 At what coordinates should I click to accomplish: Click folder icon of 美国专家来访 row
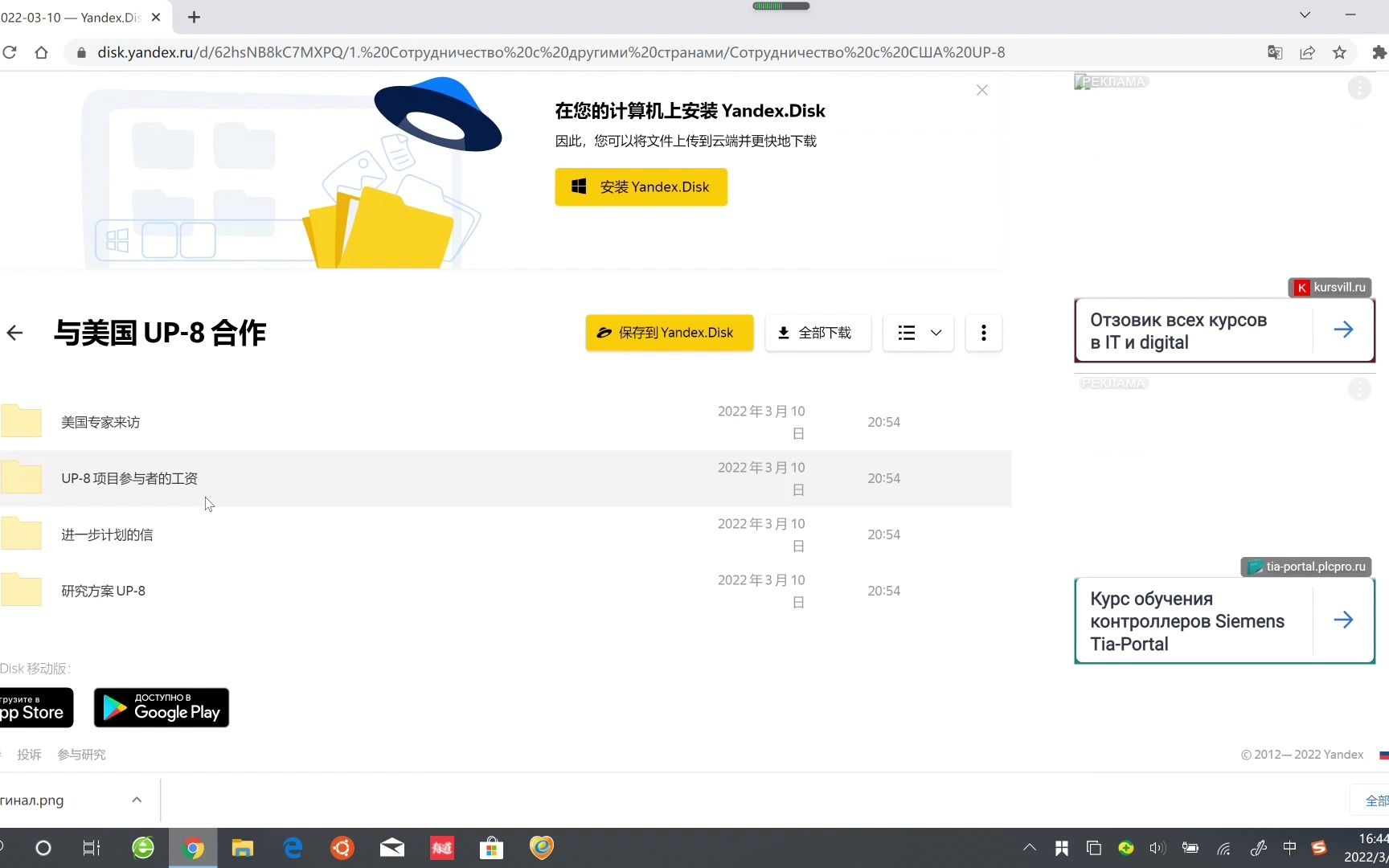click(x=21, y=421)
